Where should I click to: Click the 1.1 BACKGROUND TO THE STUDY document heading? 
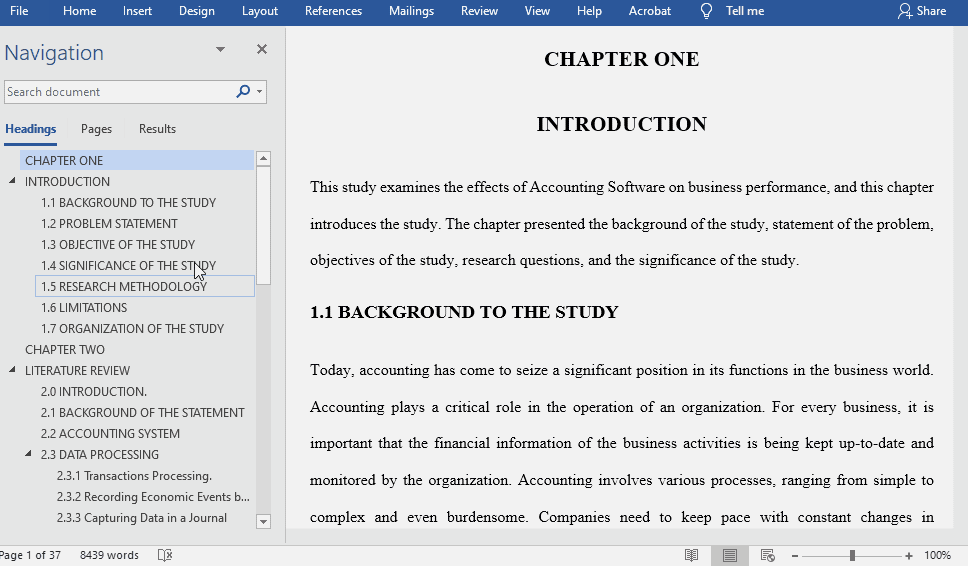point(464,312)
